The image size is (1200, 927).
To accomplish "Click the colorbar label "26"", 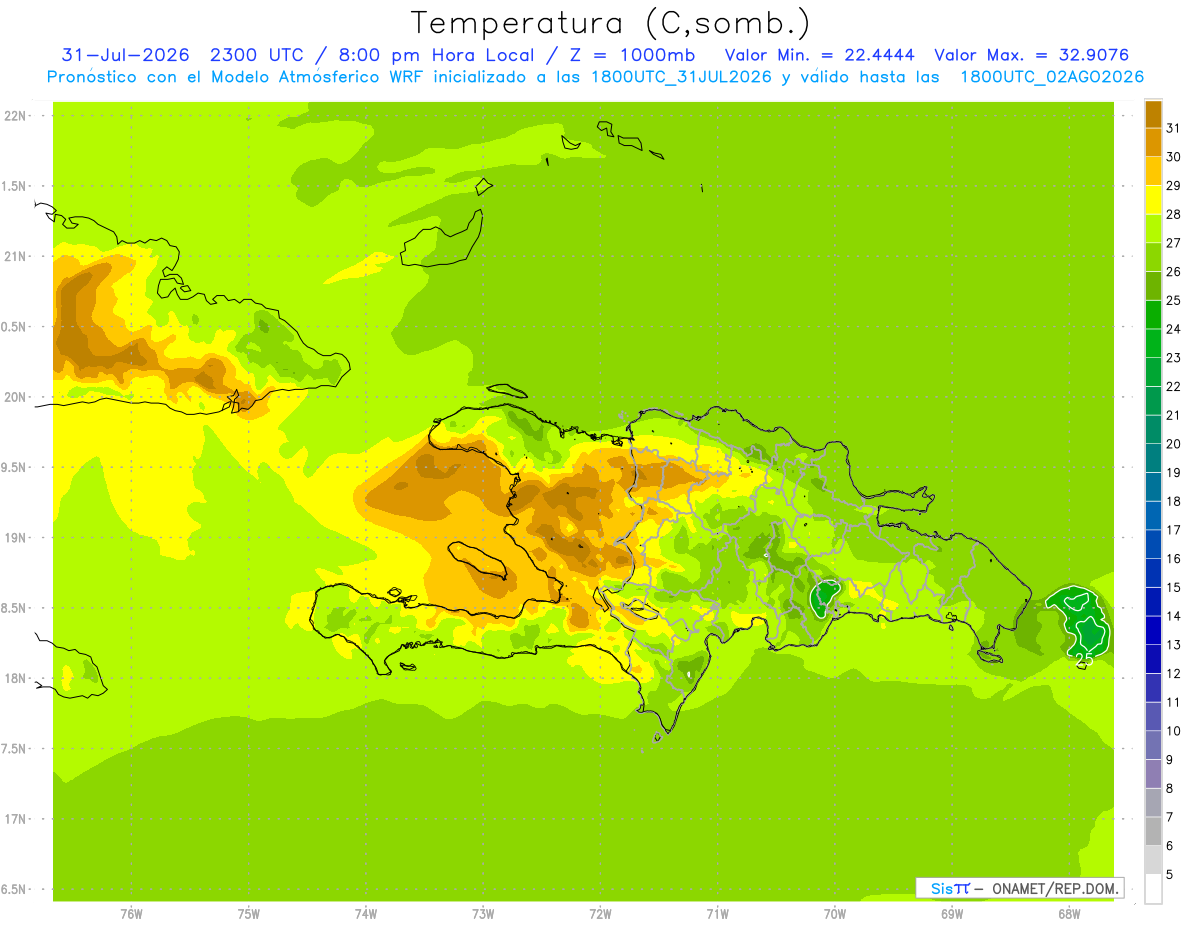I will [x=1173, y=271].
